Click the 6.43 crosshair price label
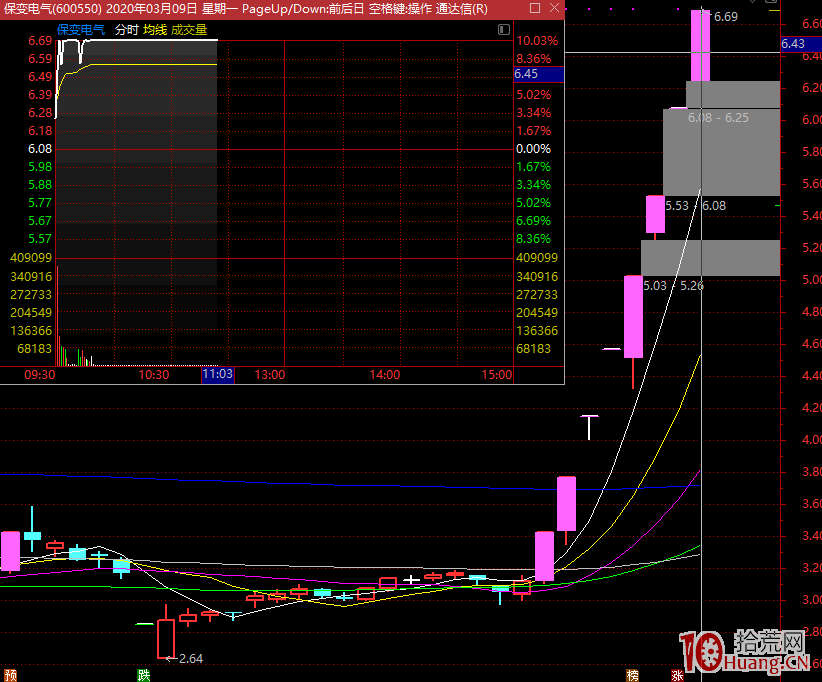The image size is (822, 682). [x=799, y=44]
